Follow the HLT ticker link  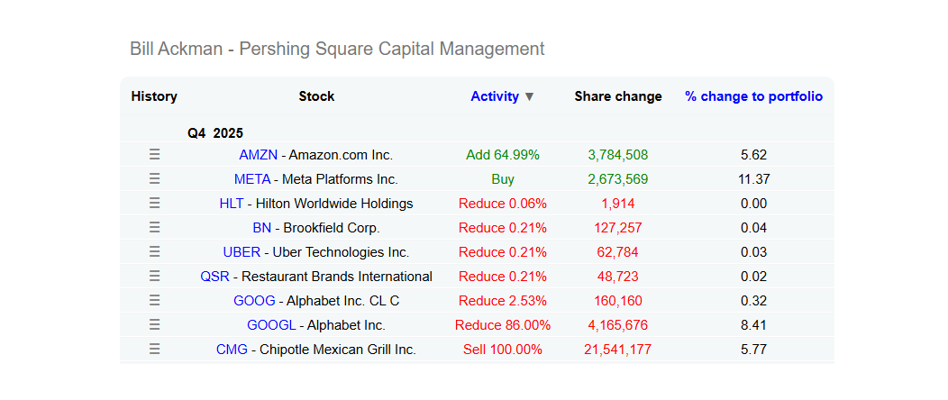tap(232, 204)
